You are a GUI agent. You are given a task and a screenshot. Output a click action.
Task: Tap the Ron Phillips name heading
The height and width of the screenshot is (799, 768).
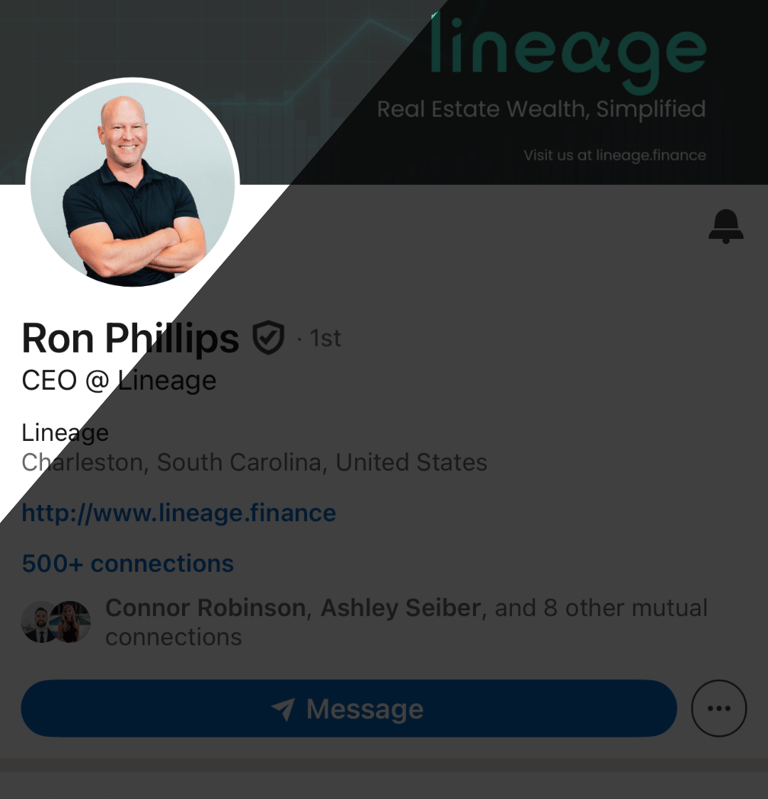[130, 338]
